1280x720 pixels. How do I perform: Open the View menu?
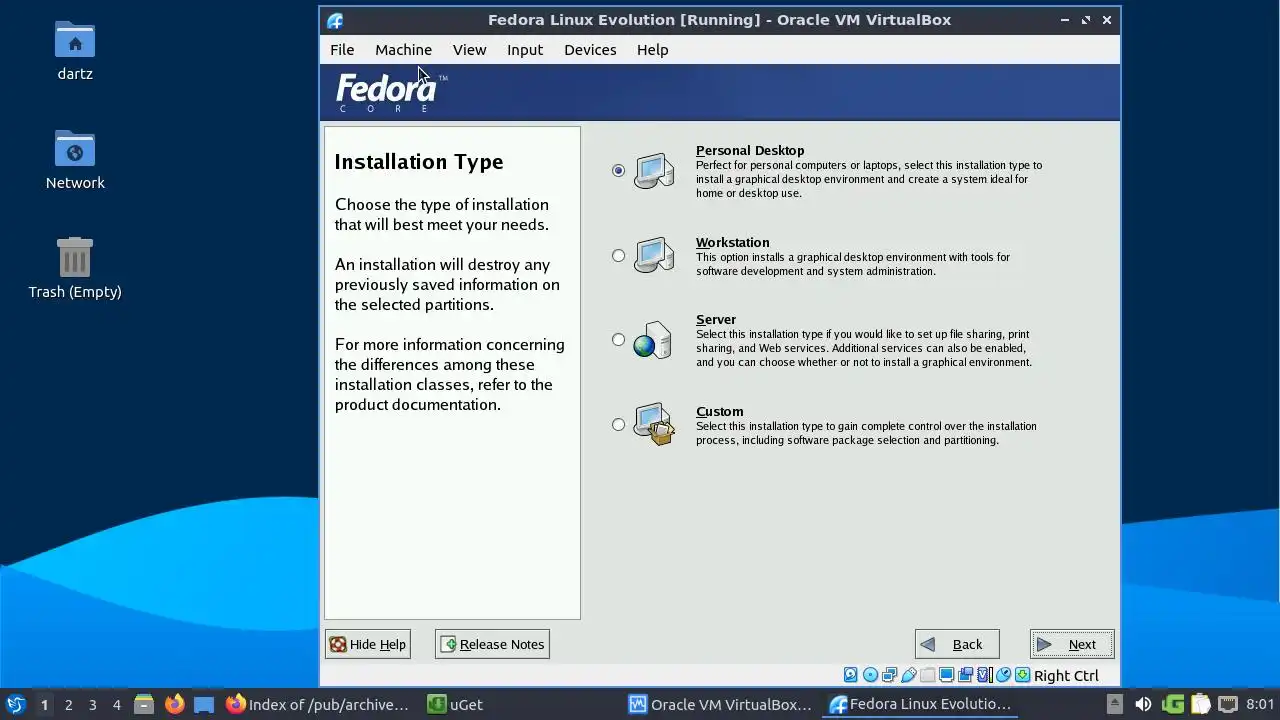pyautogui.click(x=469, y=50)
